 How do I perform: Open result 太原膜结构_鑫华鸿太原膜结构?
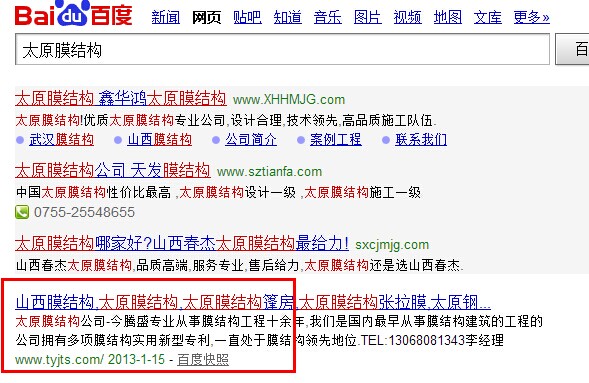pyautogui.click(x=121, y=99)
